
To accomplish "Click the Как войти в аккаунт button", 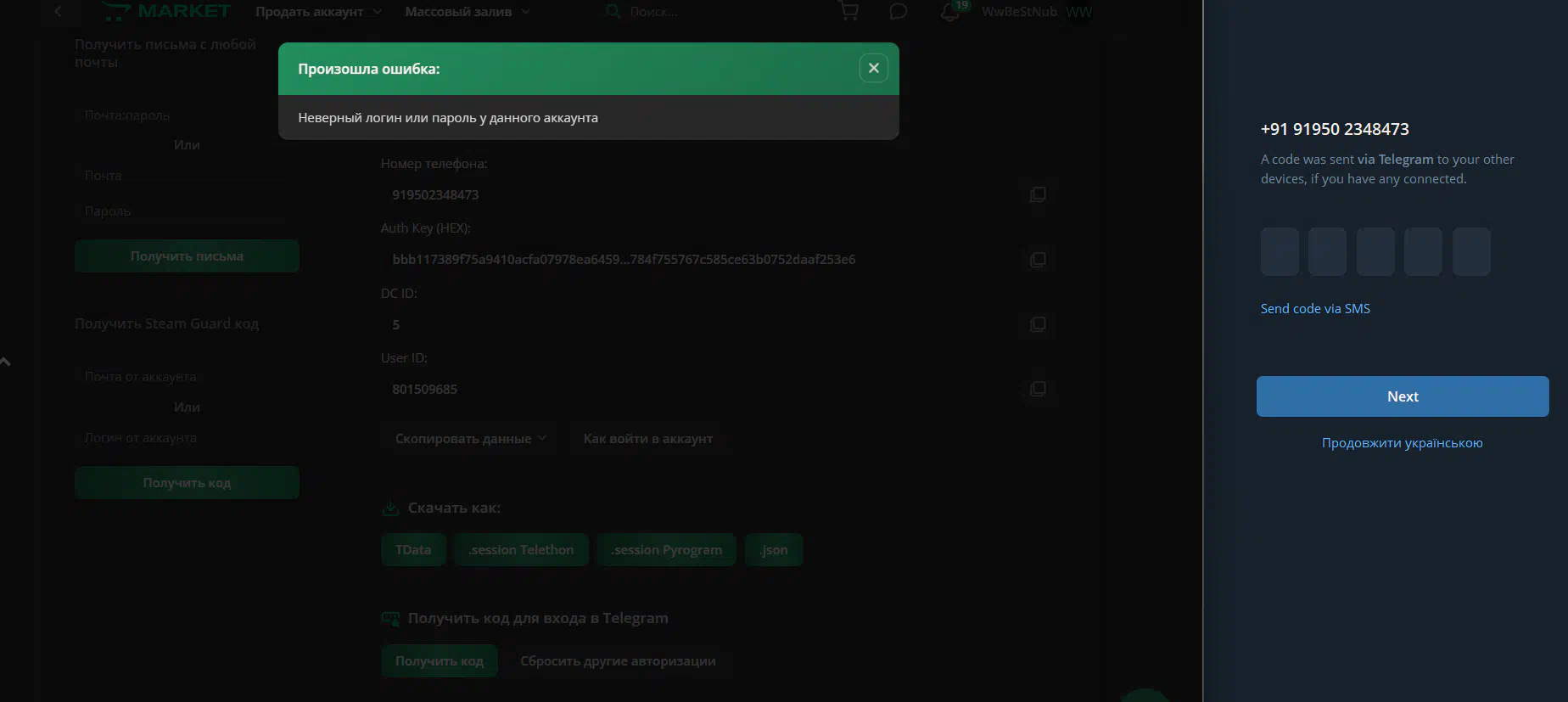I will (x=648, y=439).
